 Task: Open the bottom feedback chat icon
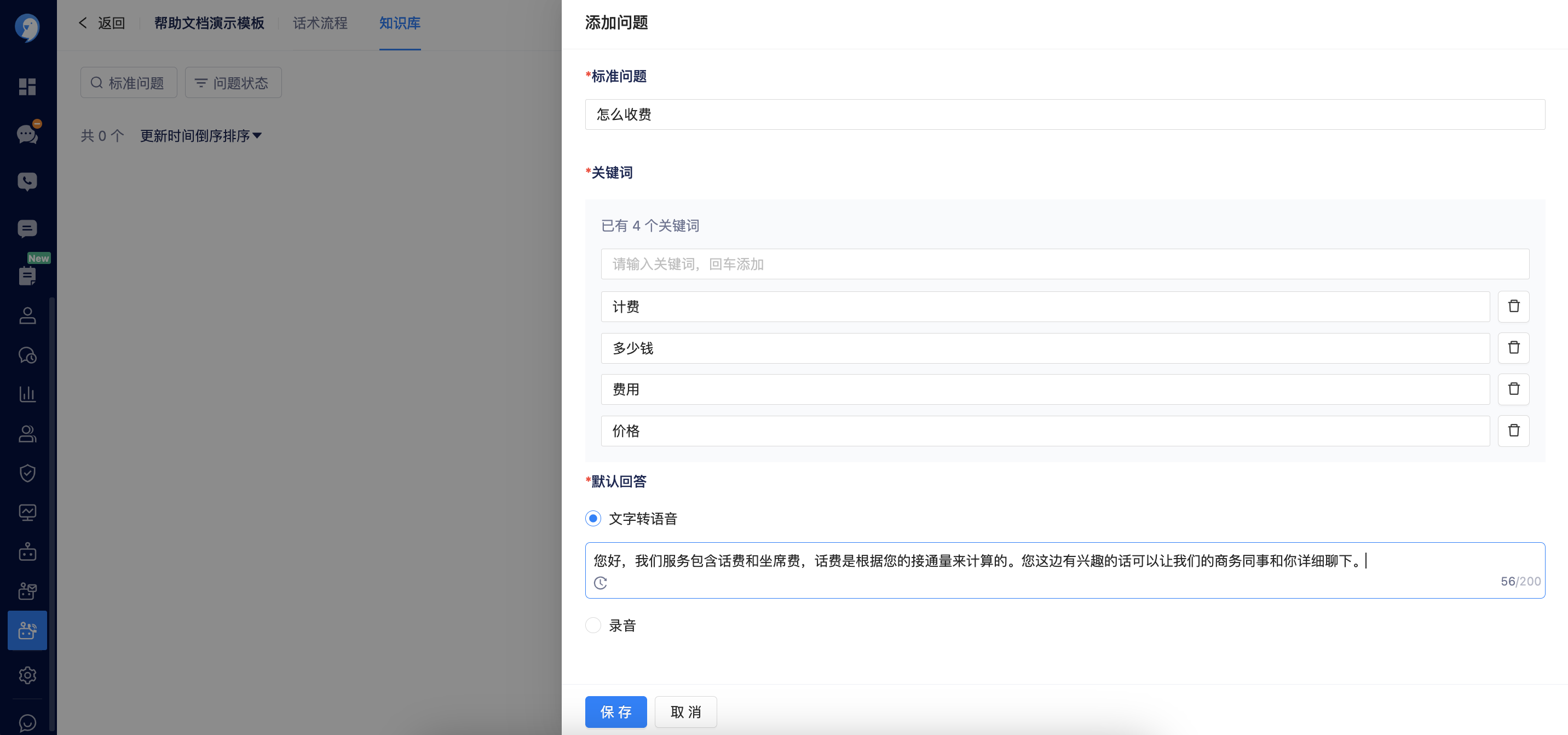pyautogui.click(x=27, y=723)
